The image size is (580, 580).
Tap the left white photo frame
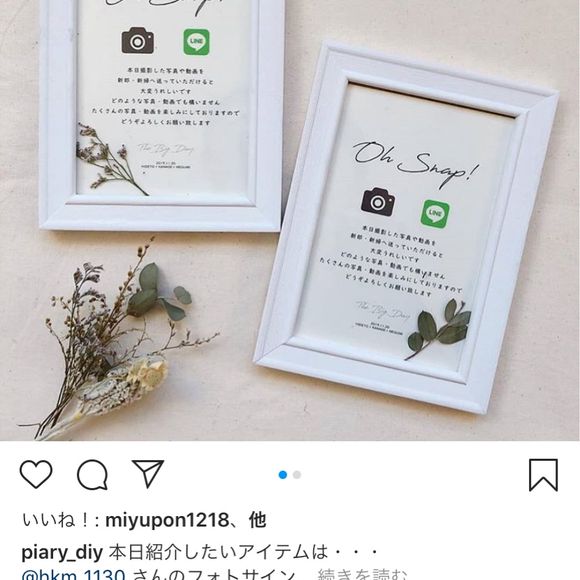[x=162, y=115]
